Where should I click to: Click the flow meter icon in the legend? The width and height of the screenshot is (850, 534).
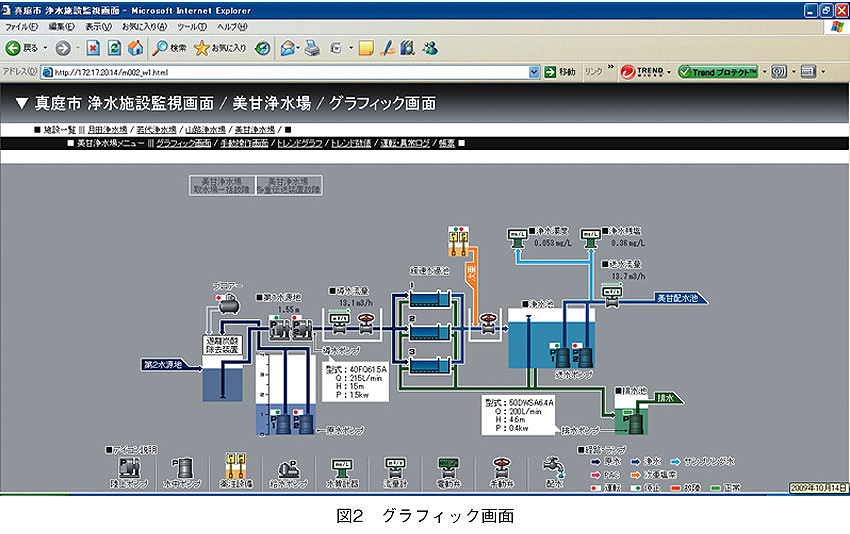click(394, 467)
